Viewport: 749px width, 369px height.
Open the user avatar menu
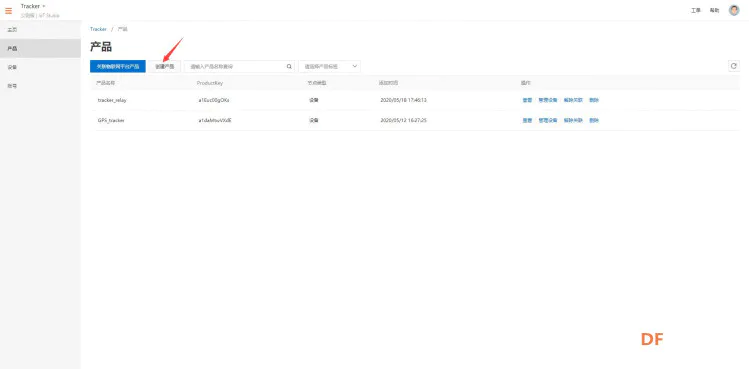(x=734, y=10)
